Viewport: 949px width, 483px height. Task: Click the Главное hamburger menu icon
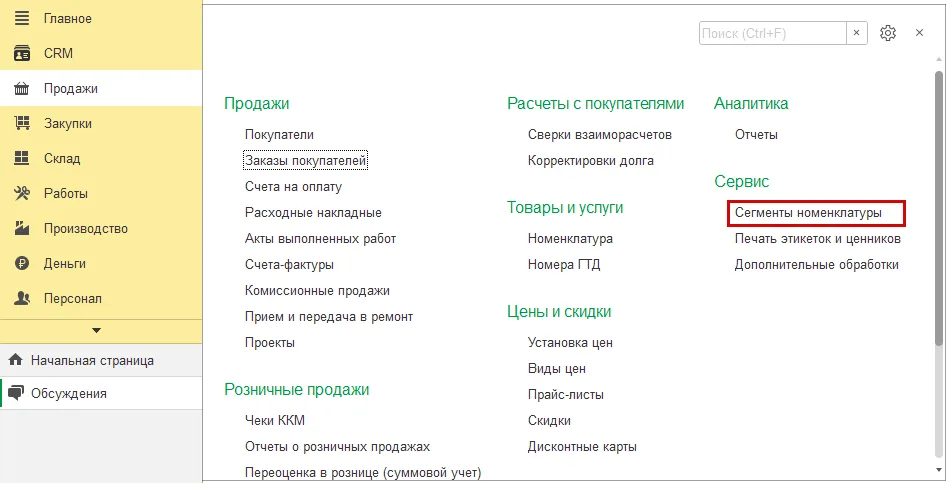(x=22, y=18)
